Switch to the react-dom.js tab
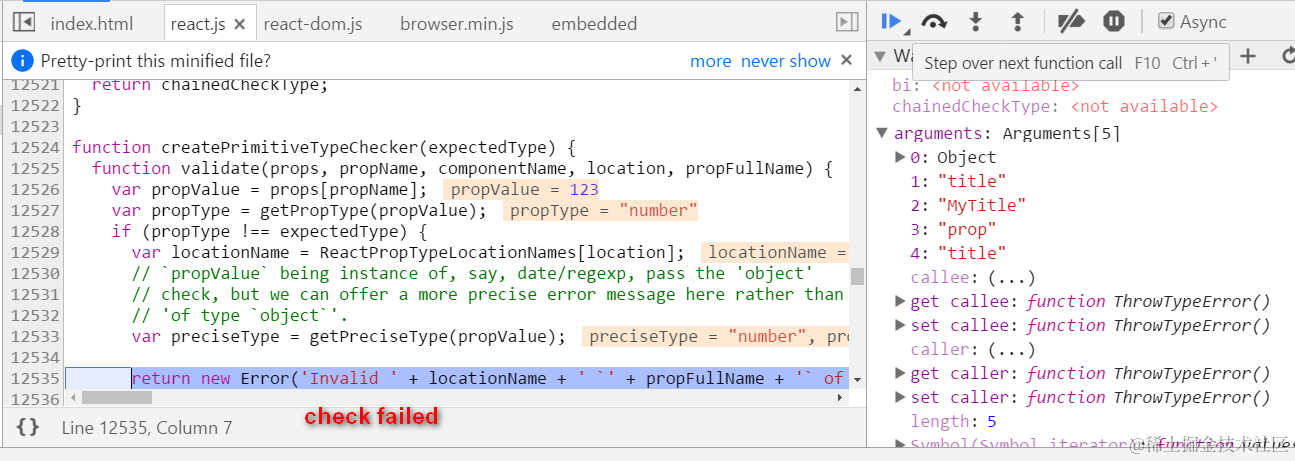1295x461 pixels. 312,23
